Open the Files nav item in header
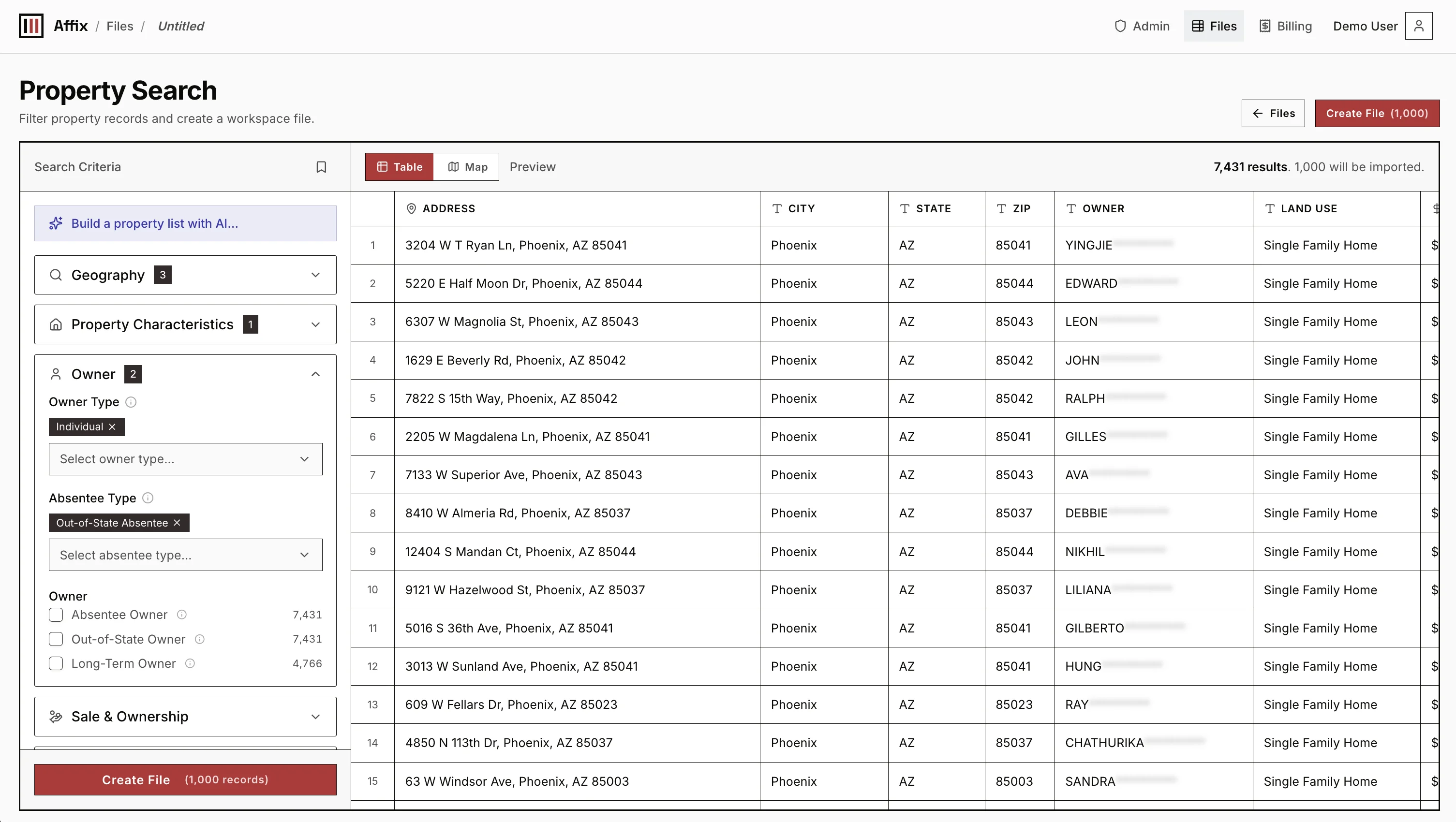The height and width of the screenshot is (822, 1456). [x=1214, y=26]
